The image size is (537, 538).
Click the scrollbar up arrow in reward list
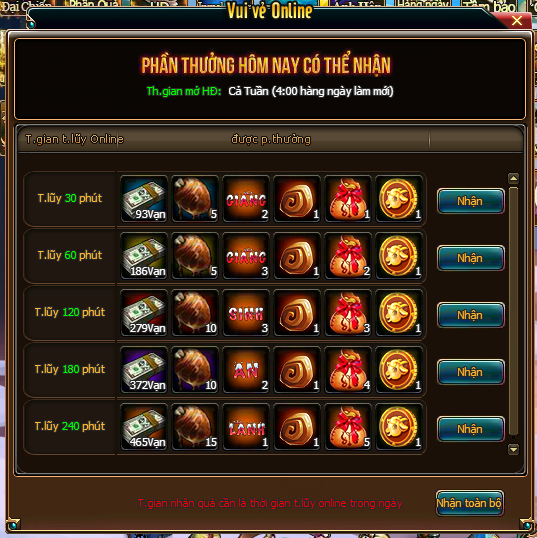pyautogui.click(x=513, y=178)
